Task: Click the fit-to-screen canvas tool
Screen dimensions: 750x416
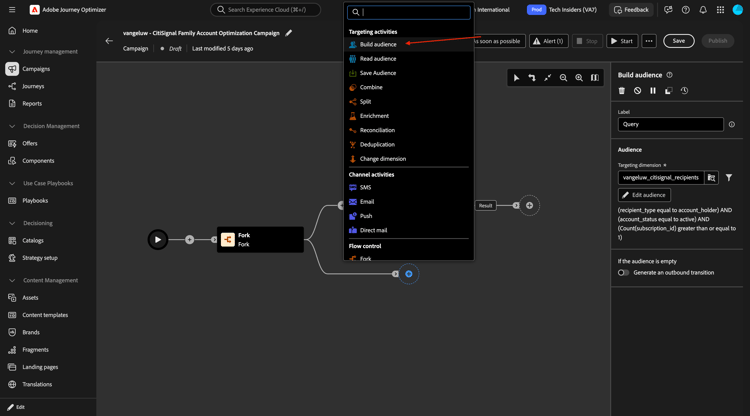Action: (x=548, y=77)
